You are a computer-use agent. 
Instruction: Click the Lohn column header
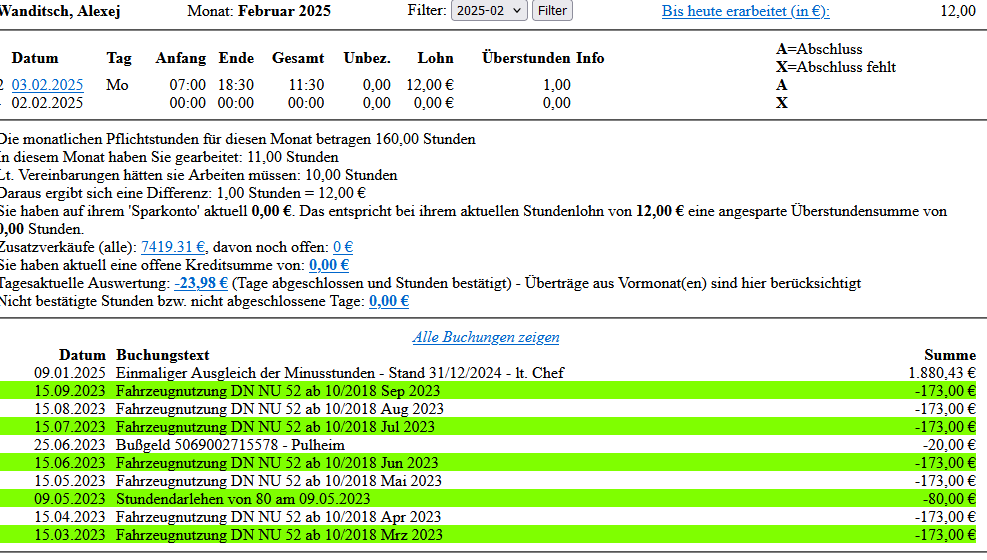435,58
